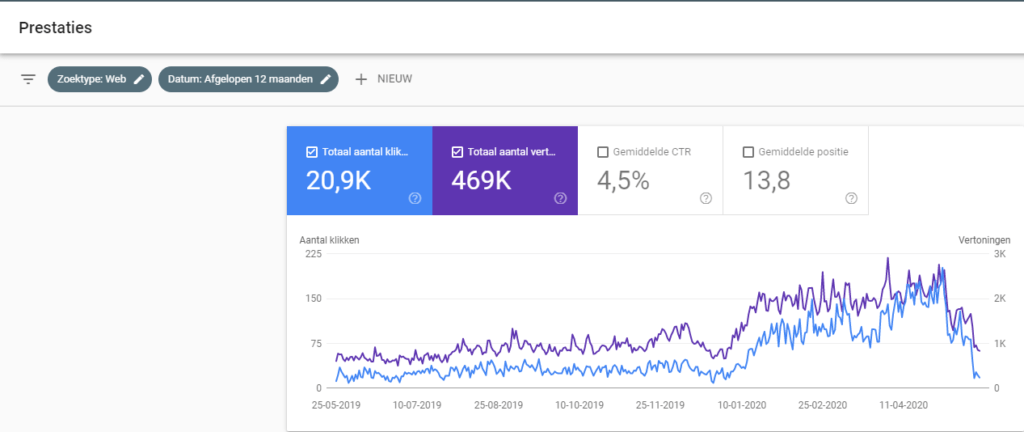This screenshot has height=432, width=1024.
Task: Click the 25-02-2020 date label
Action: [x=824, y=405]
